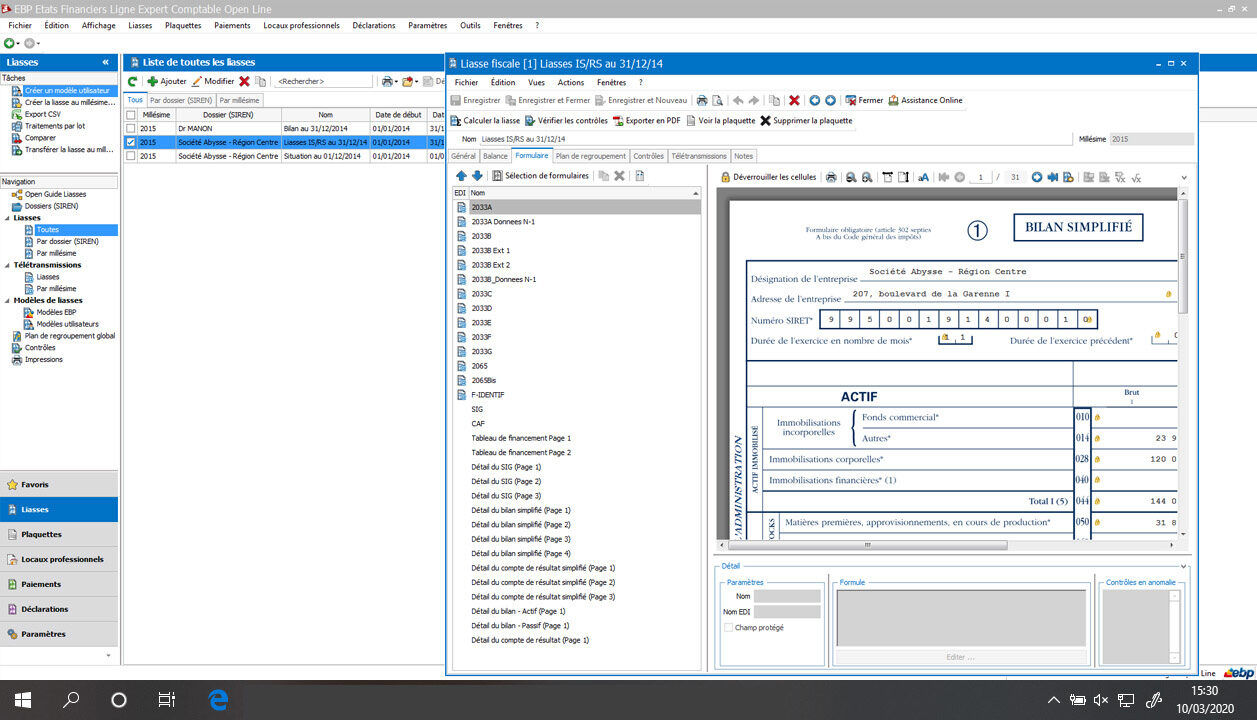This screenshot has height=720, width=1257.
Task: Refresh the liasses list with green arrow
Action: [132, 81]
